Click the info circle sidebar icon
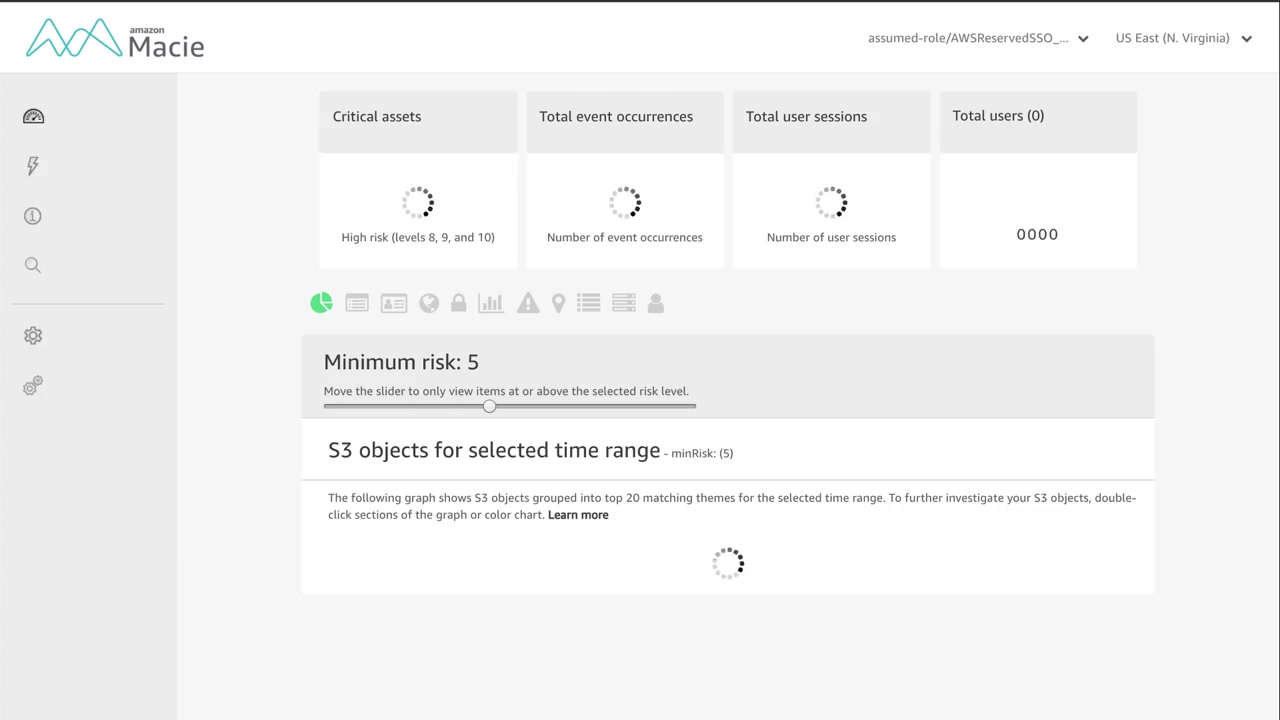Image resolution: width=1280 pixels, height=720 pixels. (x=33, y=216)
